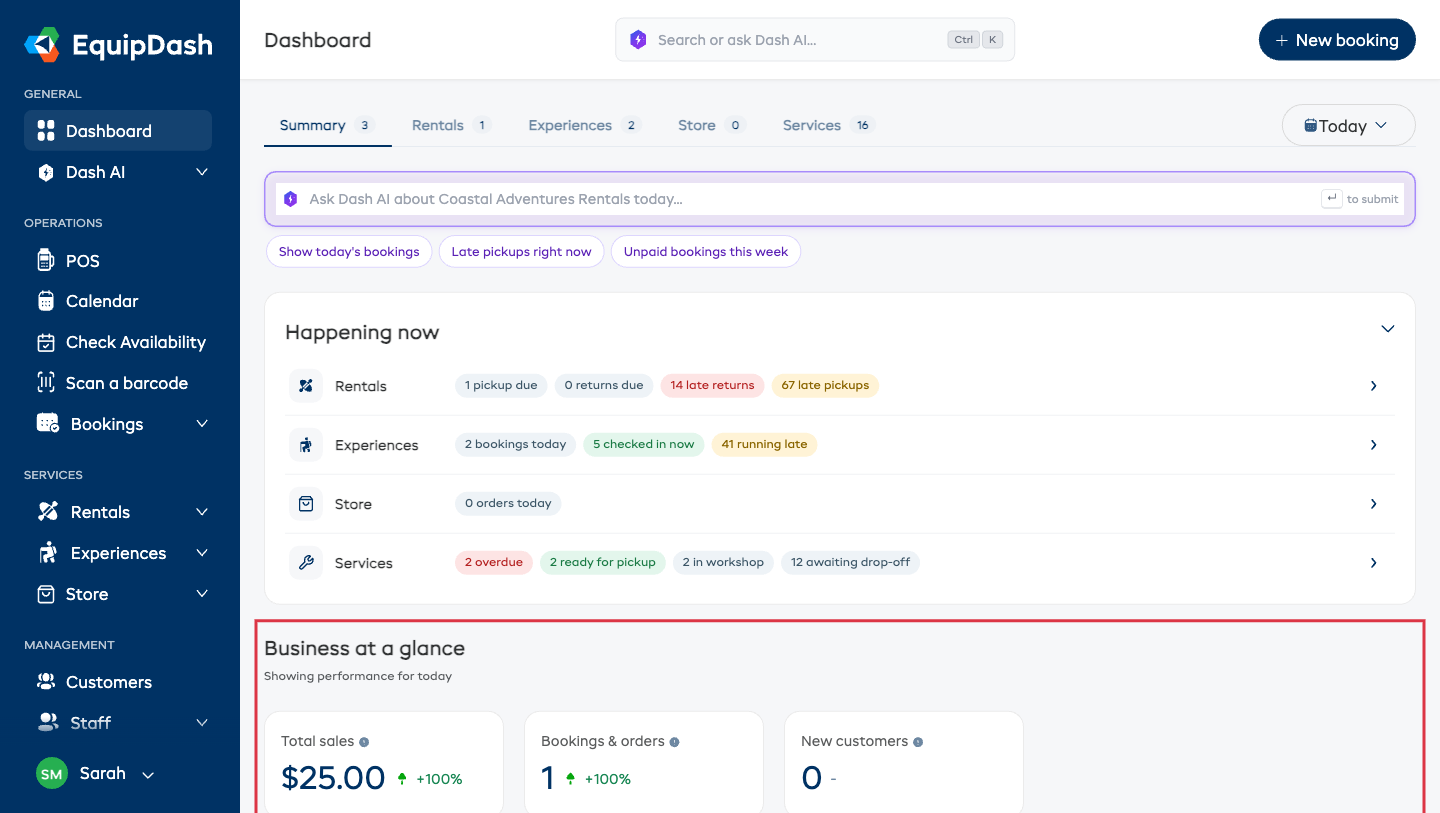Click the enter-key submit icon
The height and width of the screenshot is (813, 1440).
point(1331,199)
